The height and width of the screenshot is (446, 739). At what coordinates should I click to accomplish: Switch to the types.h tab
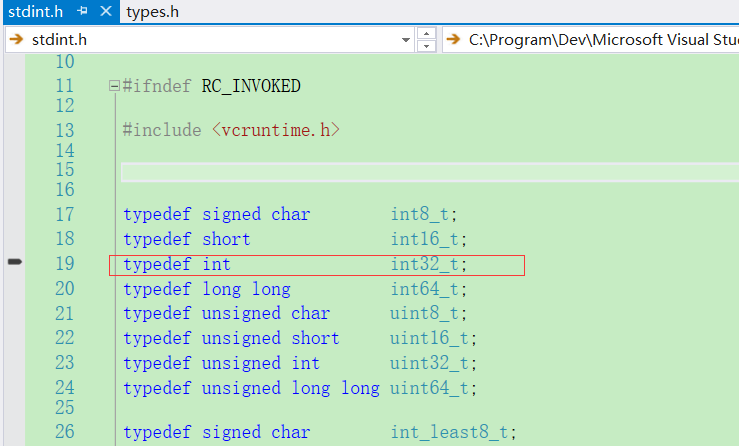pos(153,12)
